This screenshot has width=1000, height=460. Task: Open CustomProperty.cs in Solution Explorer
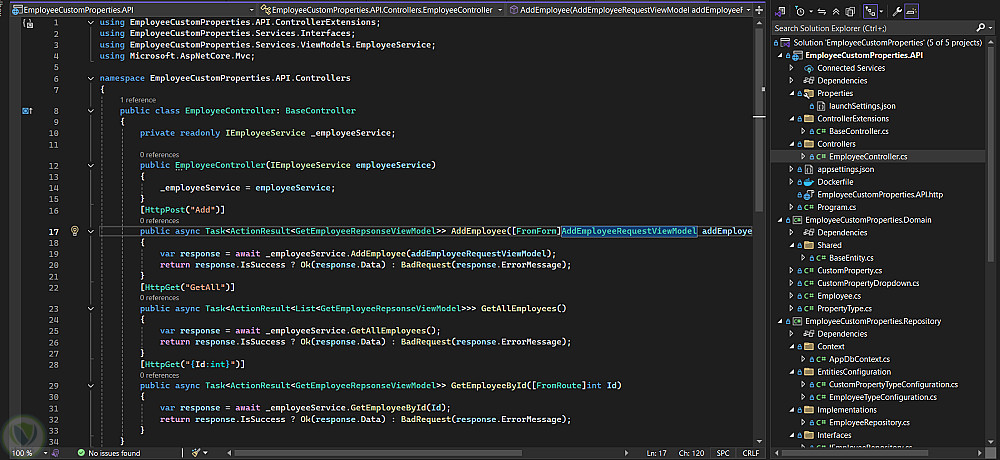(849, 271)
